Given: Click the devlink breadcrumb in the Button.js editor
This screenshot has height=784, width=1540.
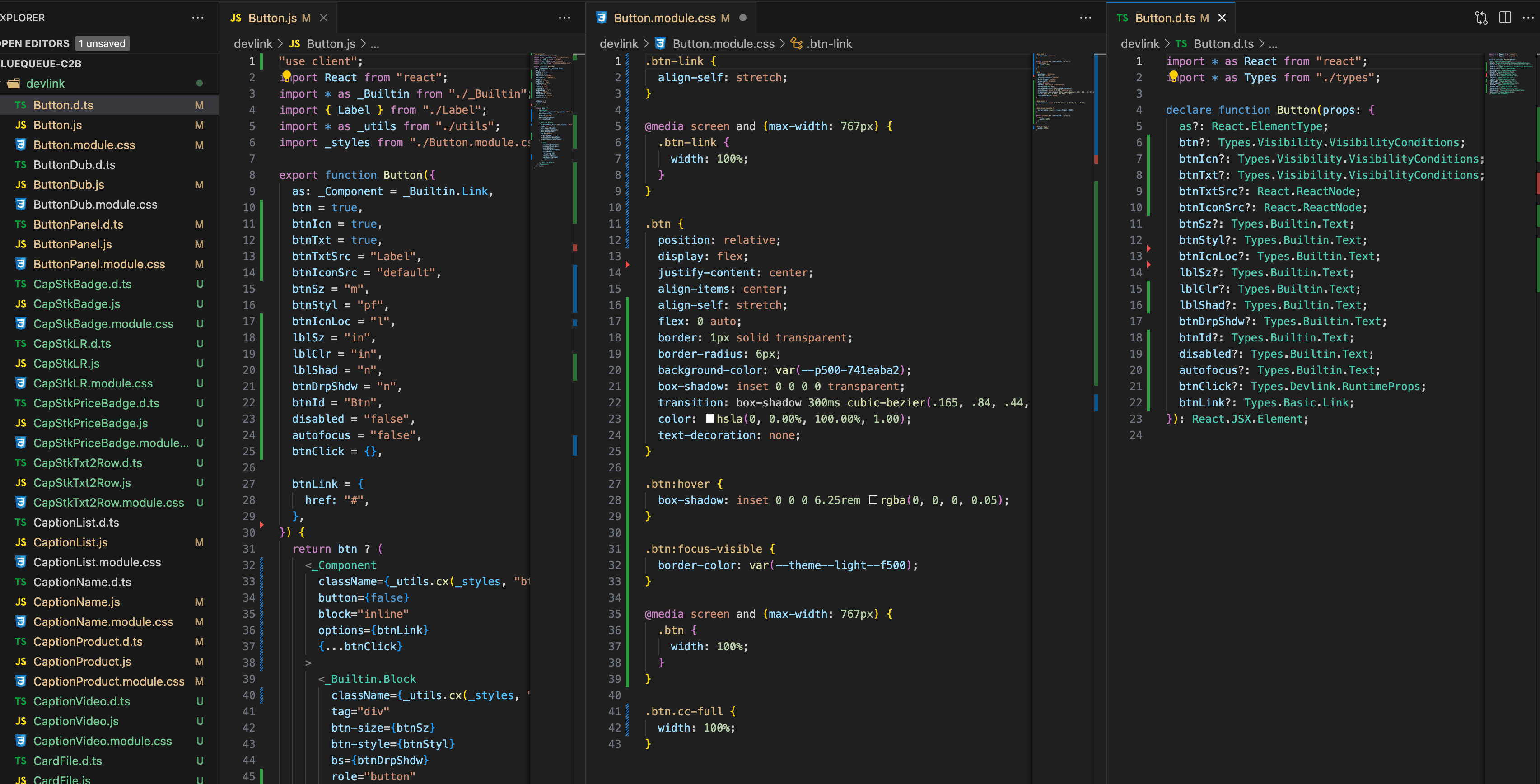Looking at the screenshot, I should [x=253, y=44].
